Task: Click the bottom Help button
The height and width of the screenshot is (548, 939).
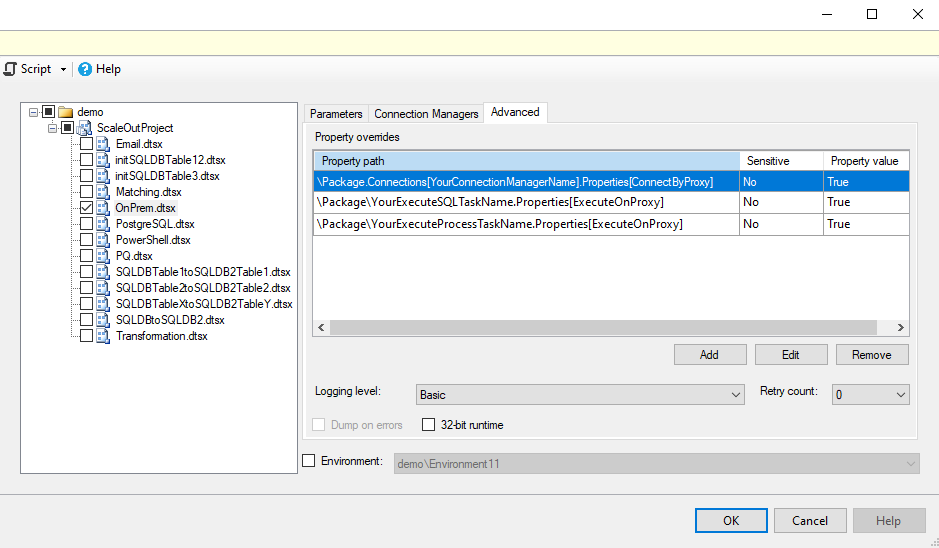Action: pyautogui.click(x=889, y=520)
